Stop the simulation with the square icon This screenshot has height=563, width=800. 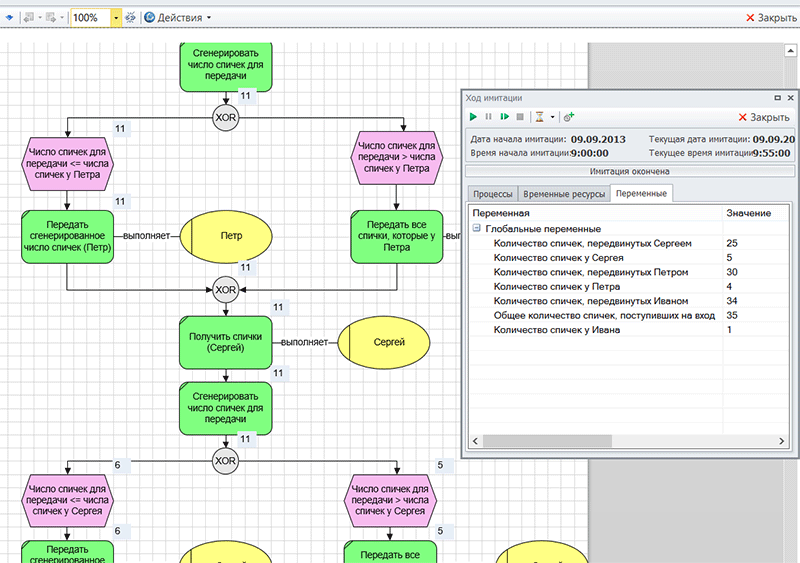[x=519, y=117]
